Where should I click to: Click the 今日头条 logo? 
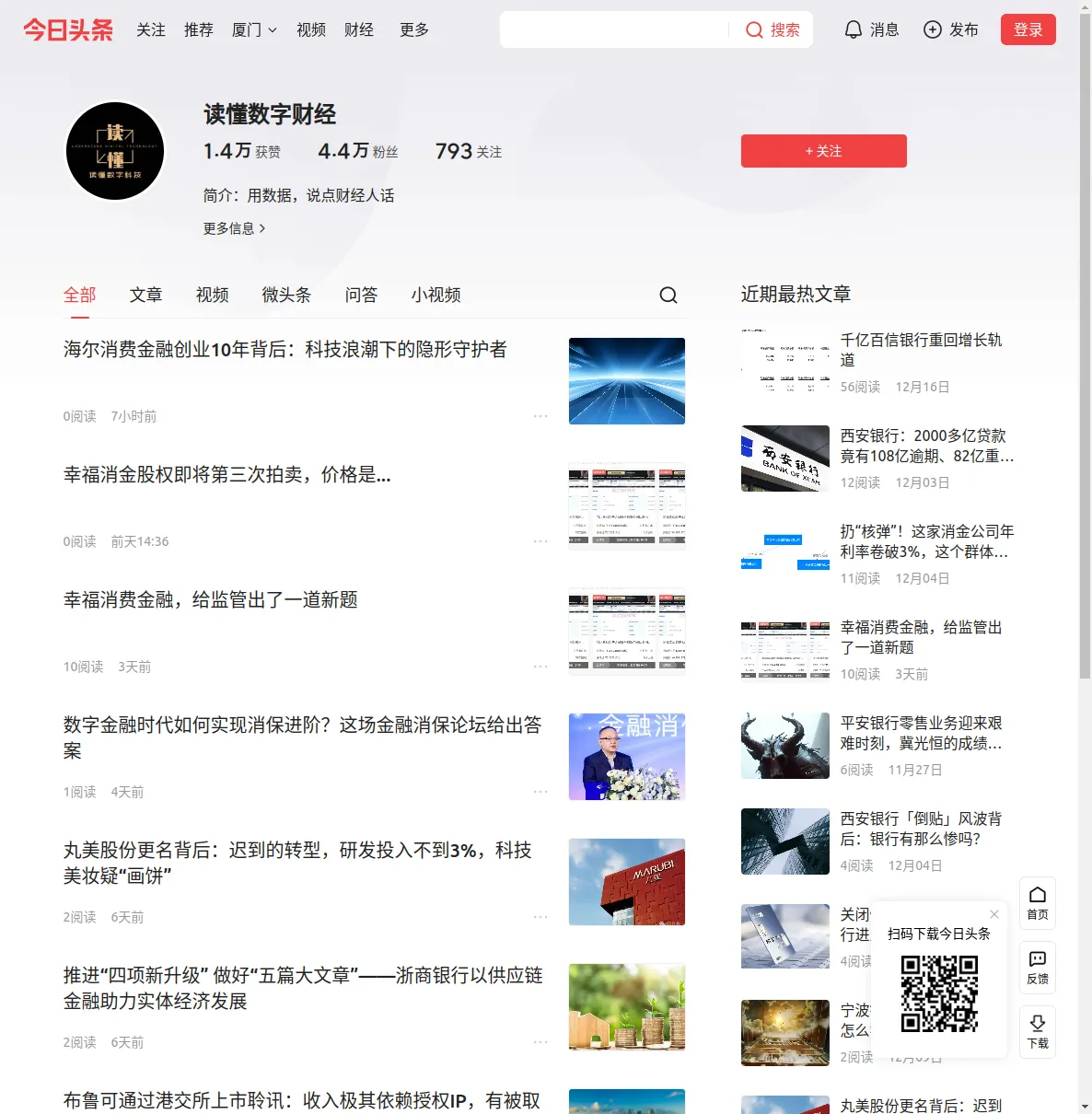(x=68, y=30)
